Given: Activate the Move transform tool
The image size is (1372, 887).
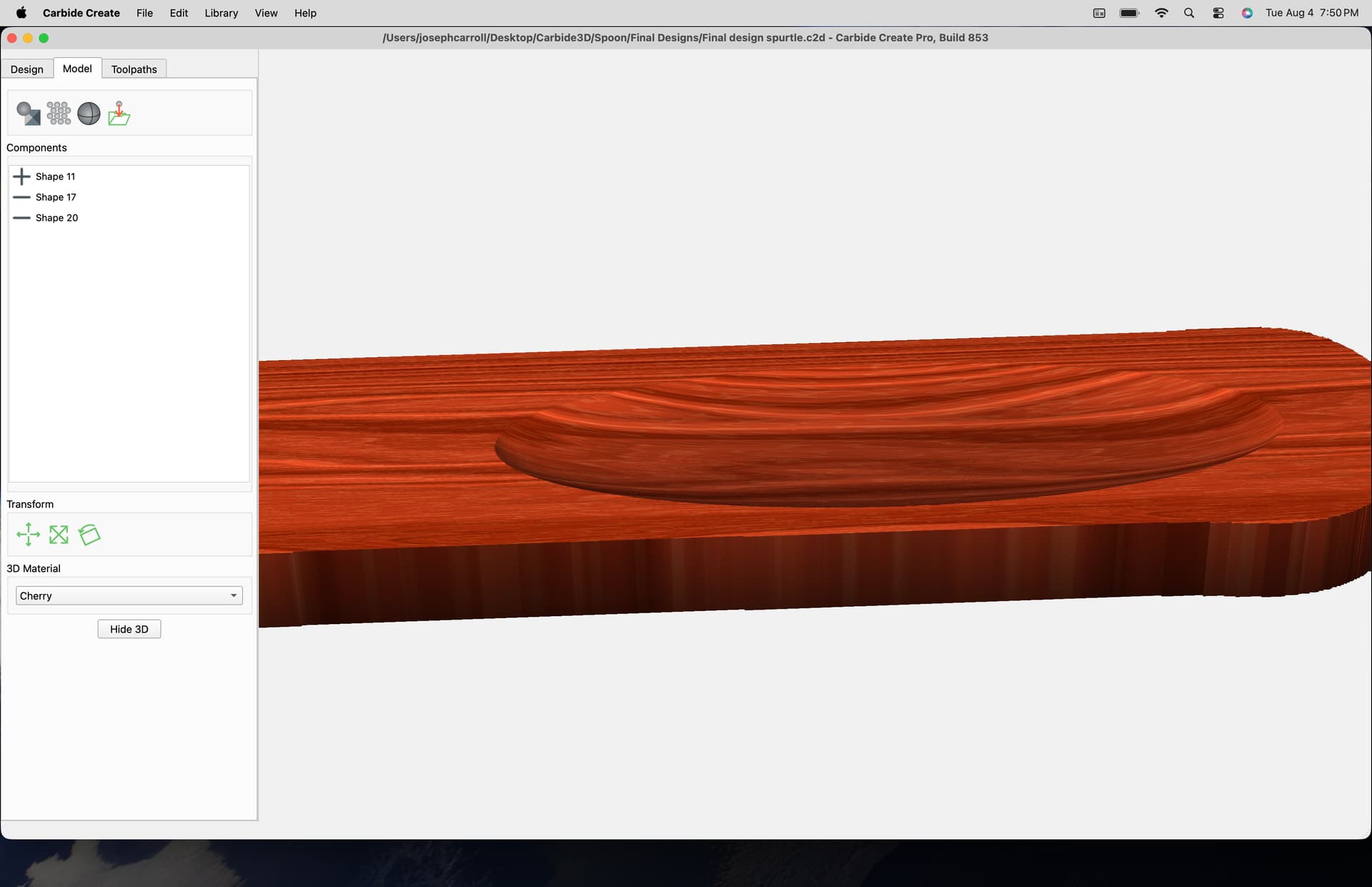Looking at the screenshot, I should click(x=29, y=535).
